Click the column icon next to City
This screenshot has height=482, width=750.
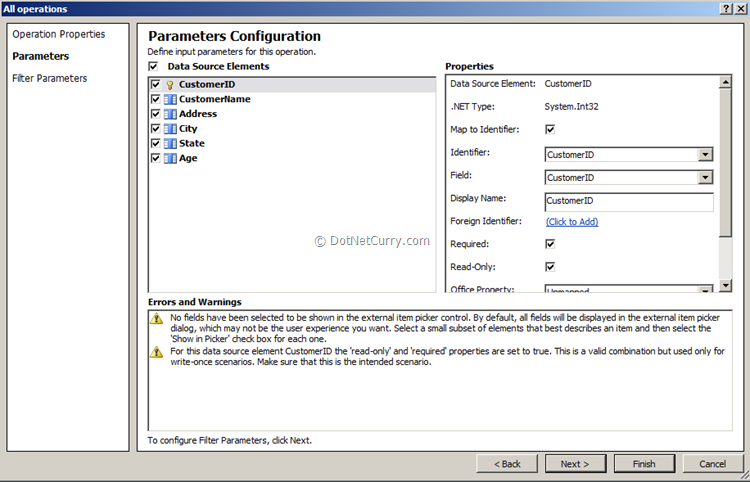click(170, 129)
